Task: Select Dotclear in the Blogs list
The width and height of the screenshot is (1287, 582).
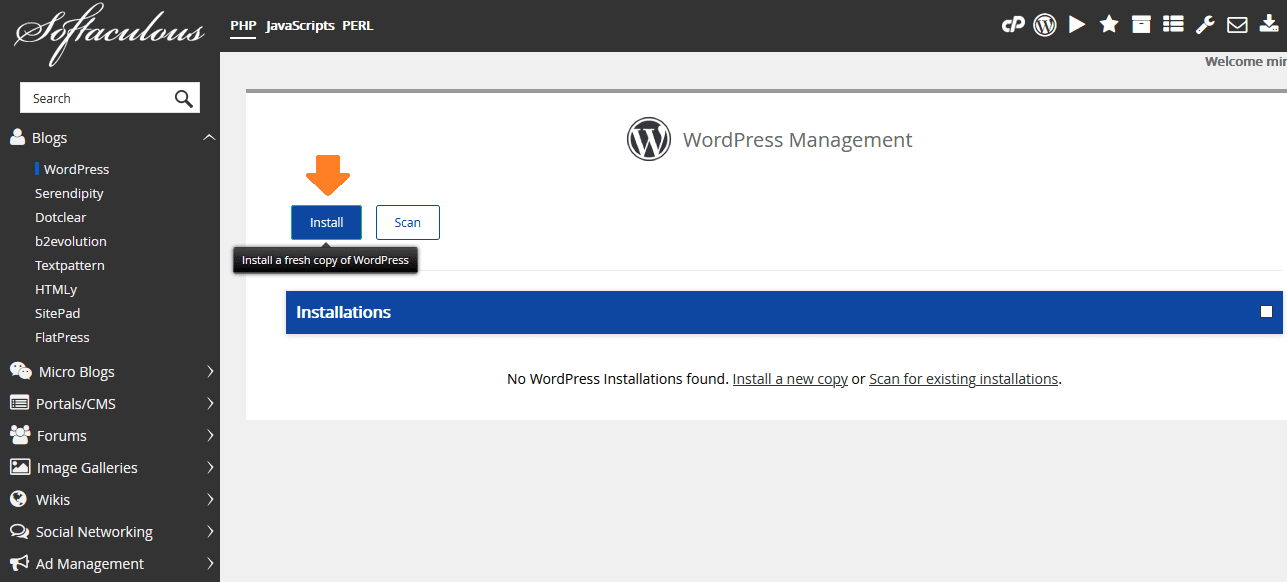Action: [x=61, y=217]
